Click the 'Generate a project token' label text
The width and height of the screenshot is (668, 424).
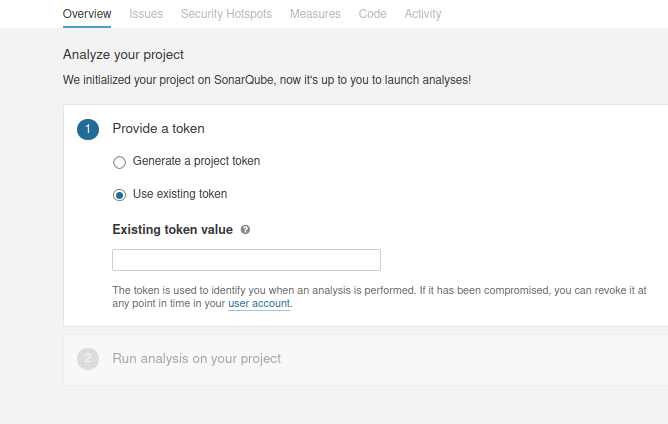point(196,161)
